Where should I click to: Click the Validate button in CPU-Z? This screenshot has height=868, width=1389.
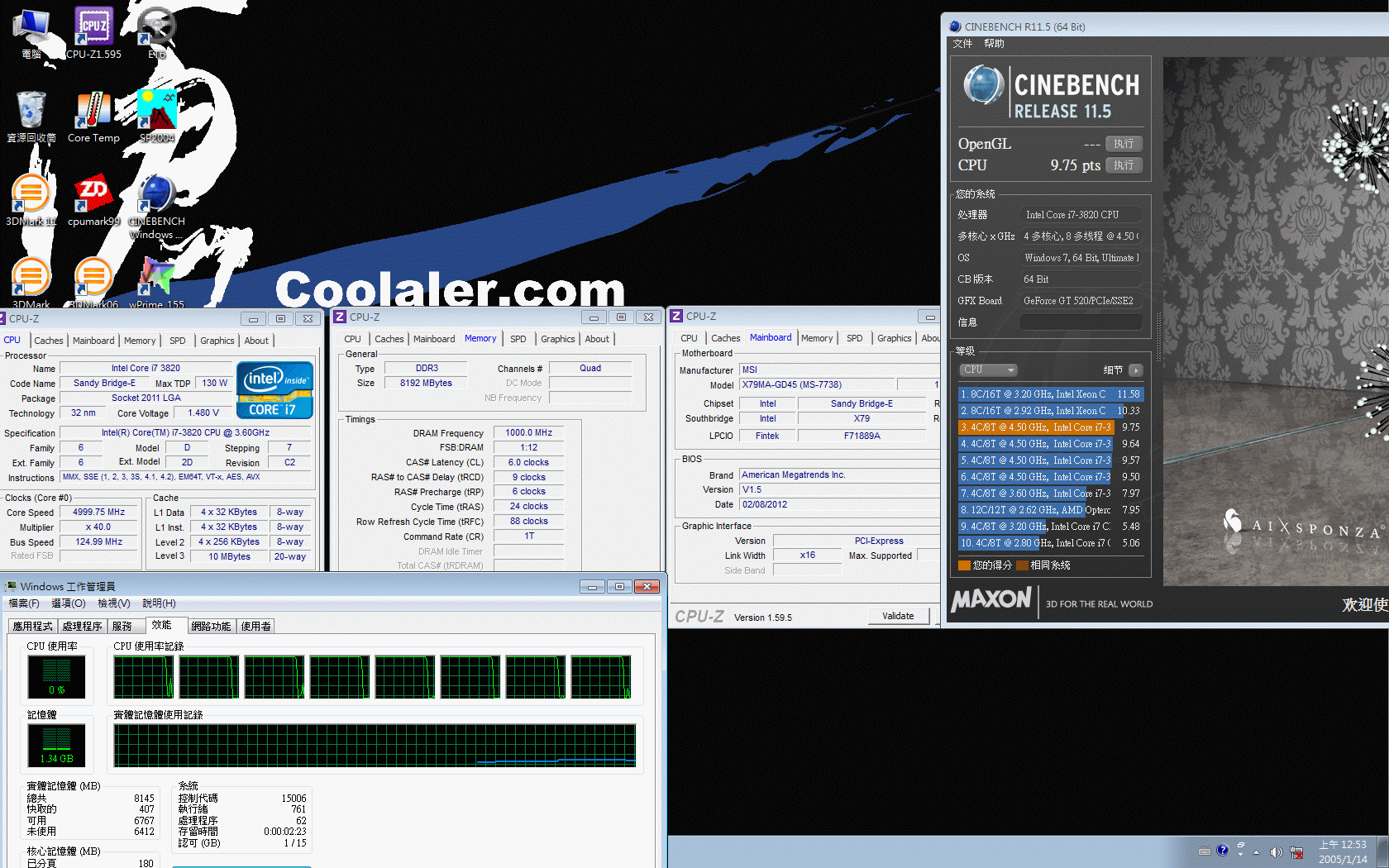point(899,616)
